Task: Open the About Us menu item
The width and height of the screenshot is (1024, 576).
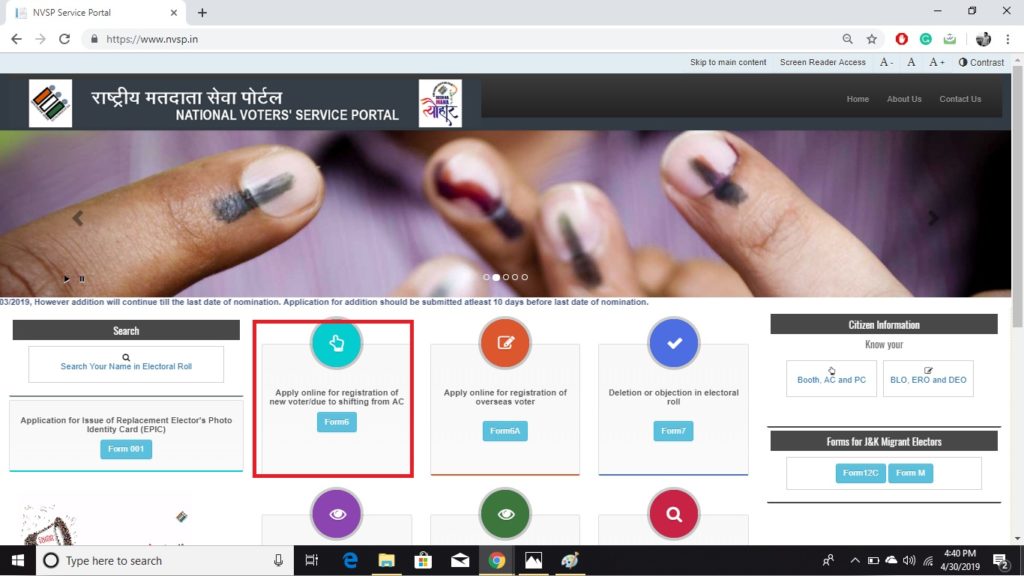Action: 904,99
